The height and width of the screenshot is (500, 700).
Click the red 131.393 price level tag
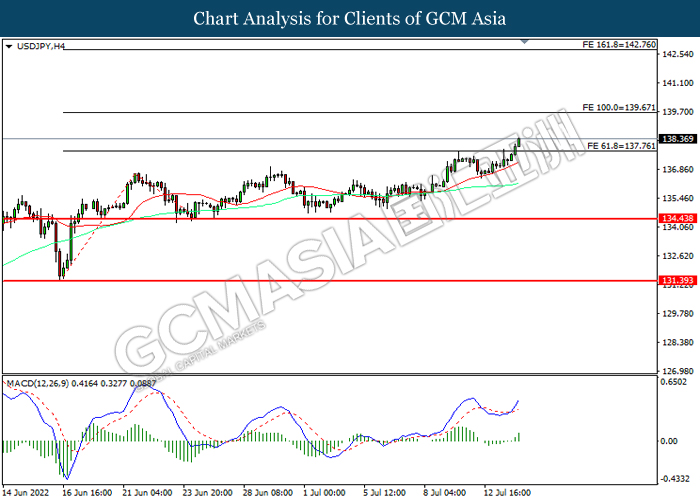(x=677, y=280)
